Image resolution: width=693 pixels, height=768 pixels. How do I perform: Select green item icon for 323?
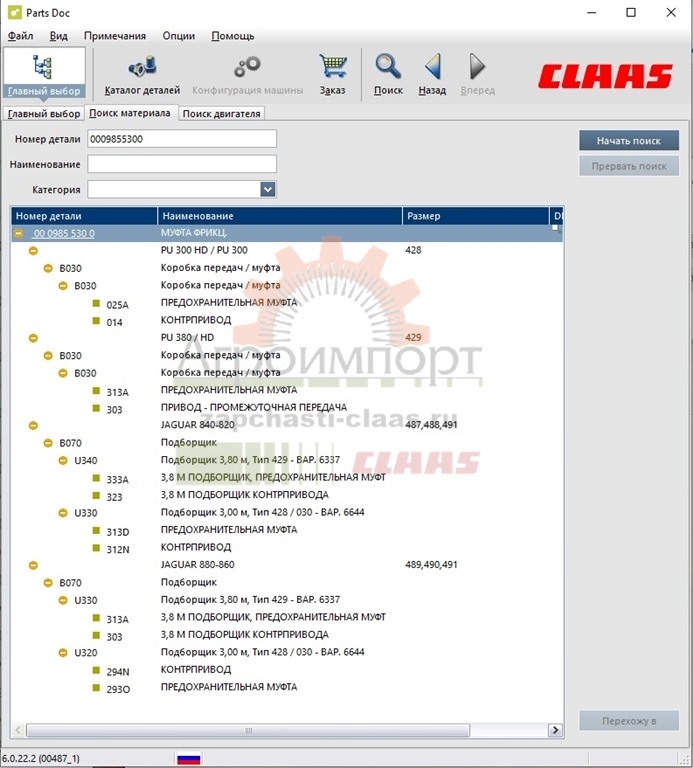click(96, 496)
